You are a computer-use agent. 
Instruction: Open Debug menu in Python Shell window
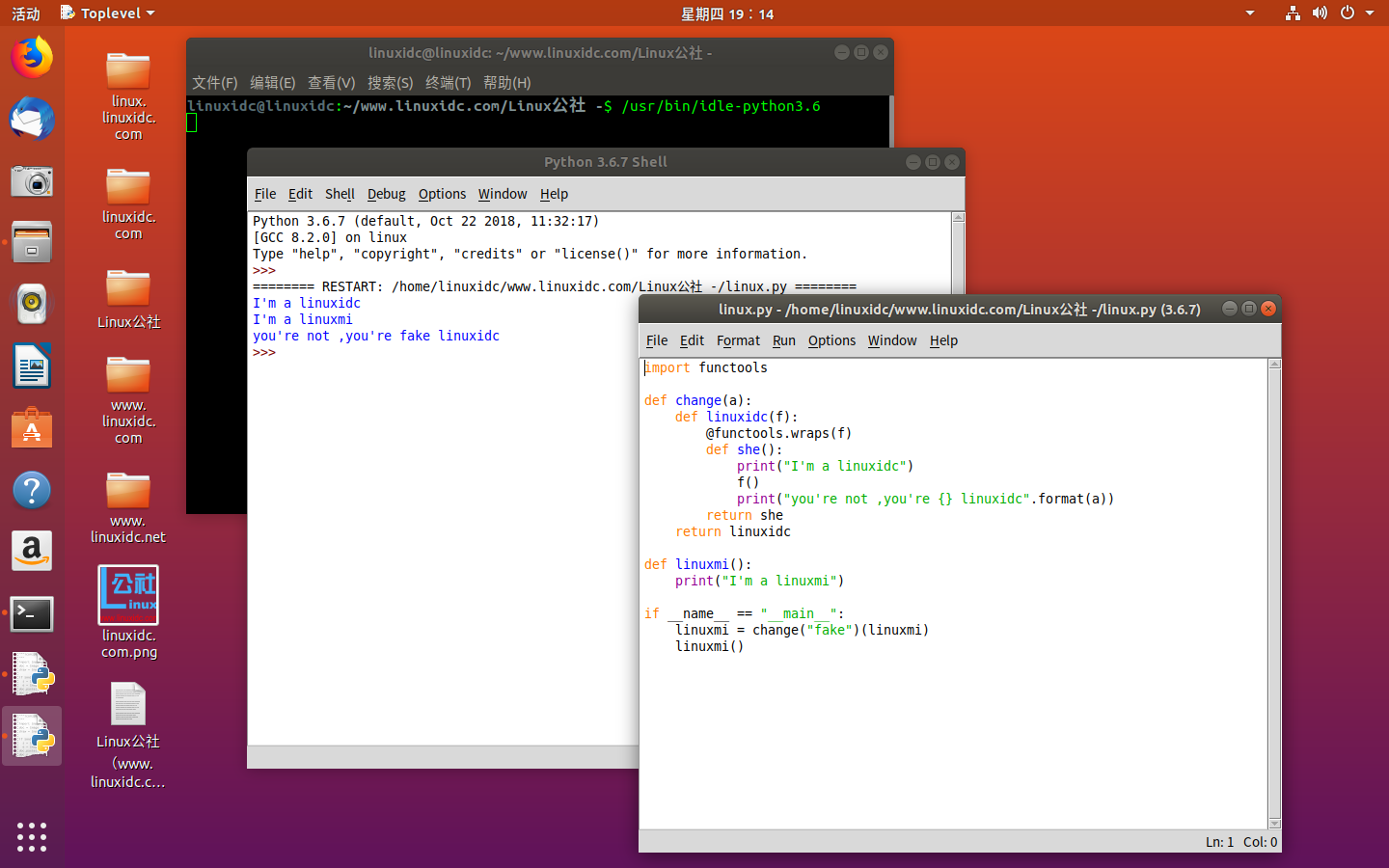386,194
